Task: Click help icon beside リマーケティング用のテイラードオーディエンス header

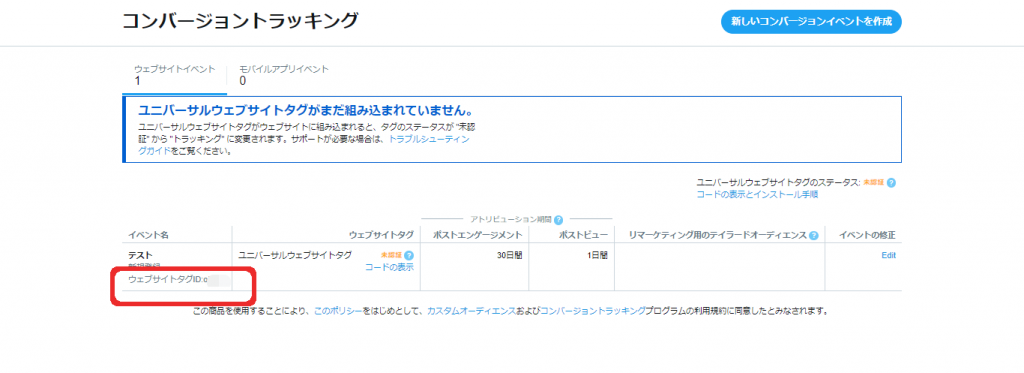Action: point(814,235)
